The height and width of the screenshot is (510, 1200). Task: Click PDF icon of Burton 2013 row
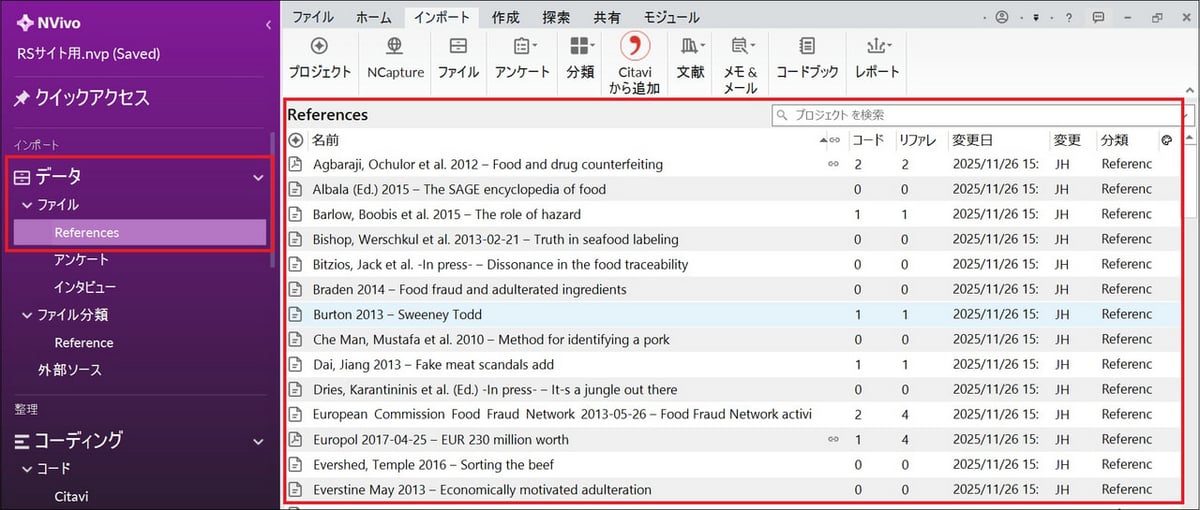(296, 314)
